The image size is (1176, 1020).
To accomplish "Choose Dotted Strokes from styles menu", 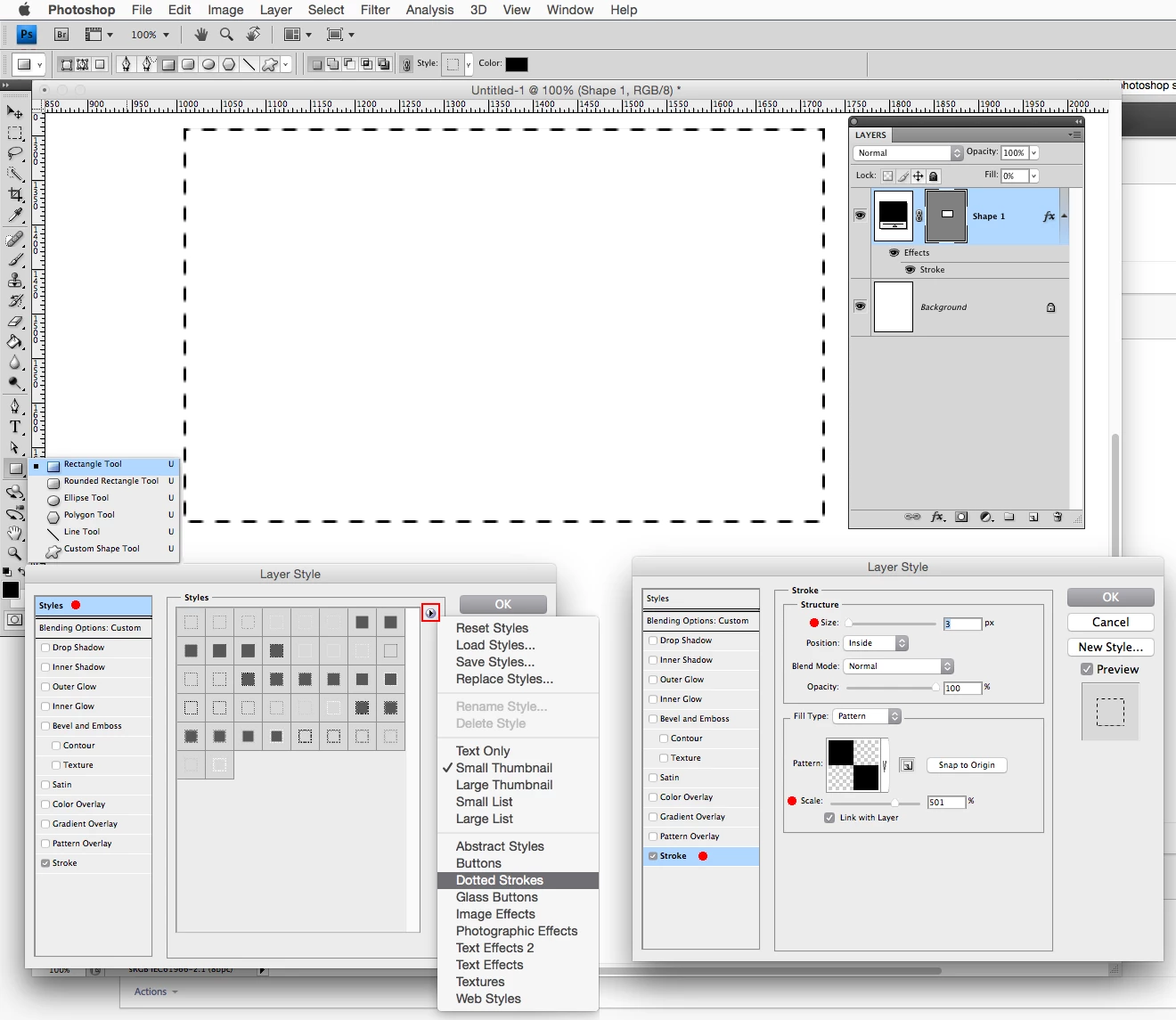I will pos(519,880).
